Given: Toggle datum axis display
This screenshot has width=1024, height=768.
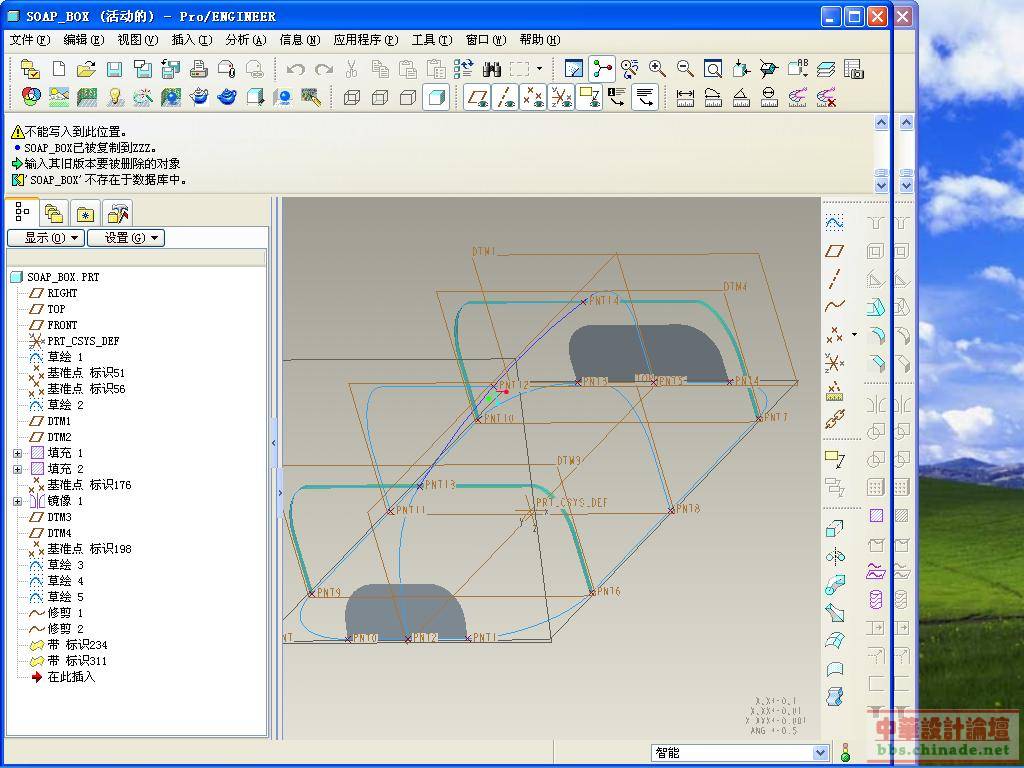Looking at the screenshot, I should 505,97.
